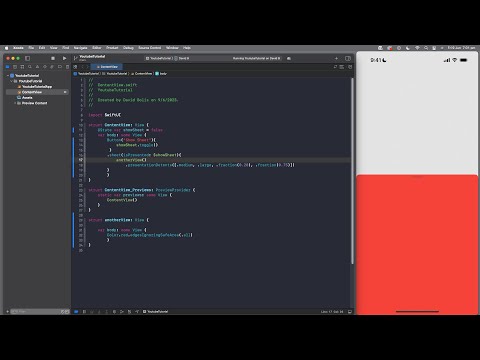480x360 pixels.
Task: Toggle the navigator sidebar visibility
Action: pos(28,58)
